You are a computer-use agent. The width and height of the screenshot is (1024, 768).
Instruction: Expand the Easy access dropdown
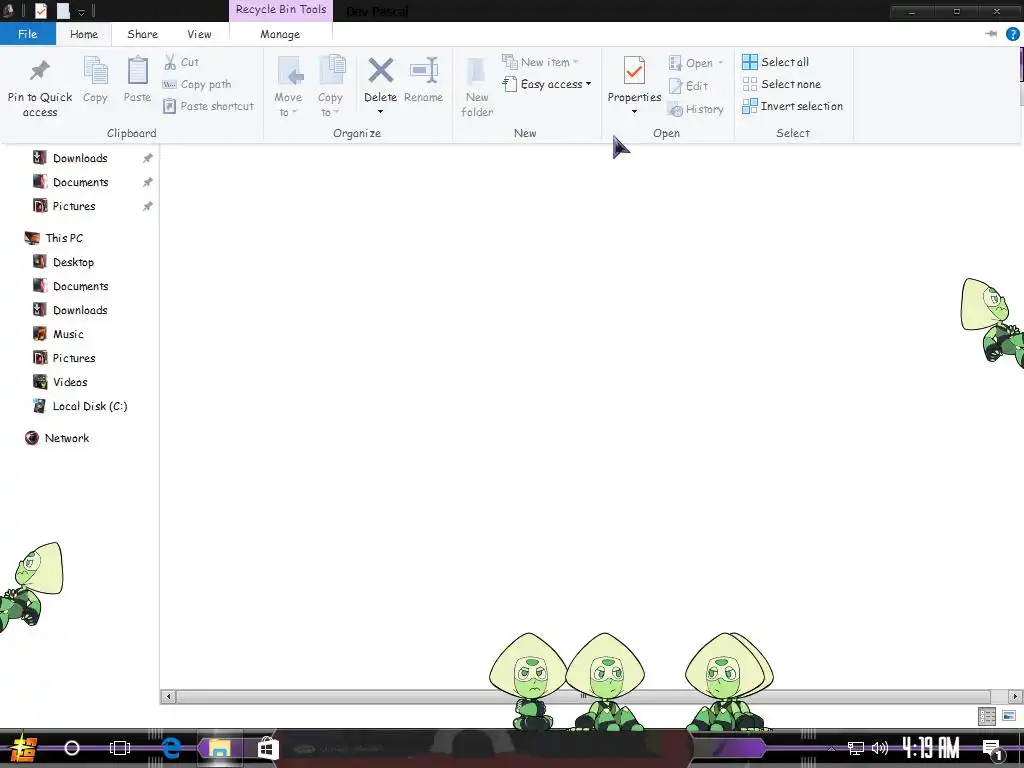(588, 84)
